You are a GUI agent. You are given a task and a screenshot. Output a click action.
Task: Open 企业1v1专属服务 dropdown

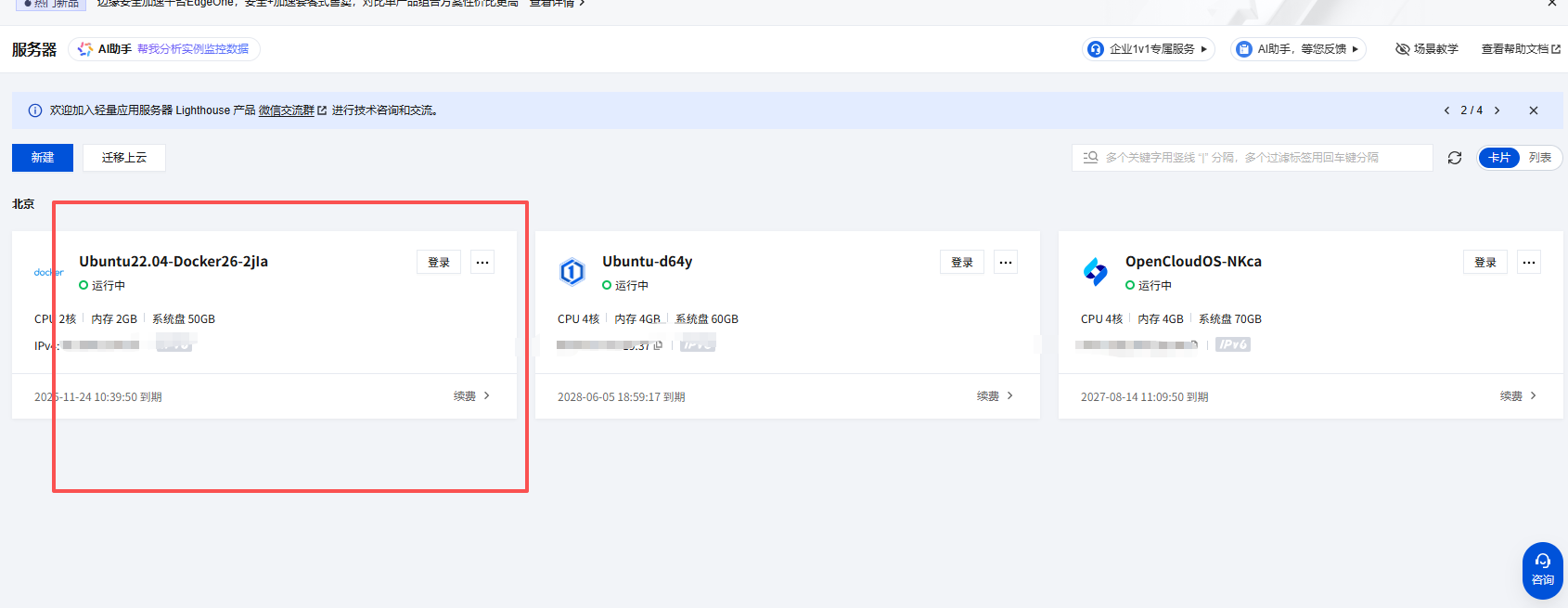point(1149,49)
